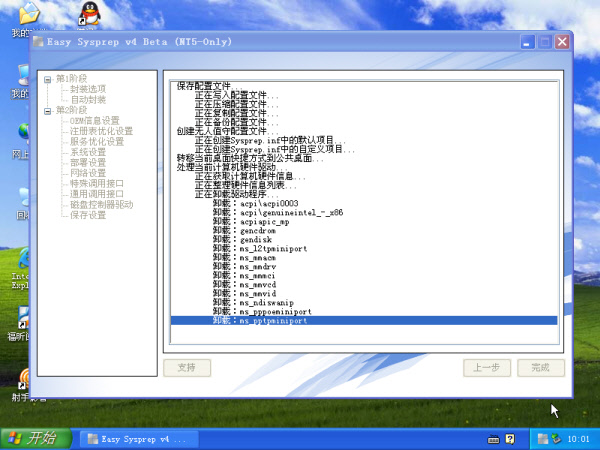600x450 pixels.
Task: Click the keyboard icon in taskbar
Action: click(494, 439)
